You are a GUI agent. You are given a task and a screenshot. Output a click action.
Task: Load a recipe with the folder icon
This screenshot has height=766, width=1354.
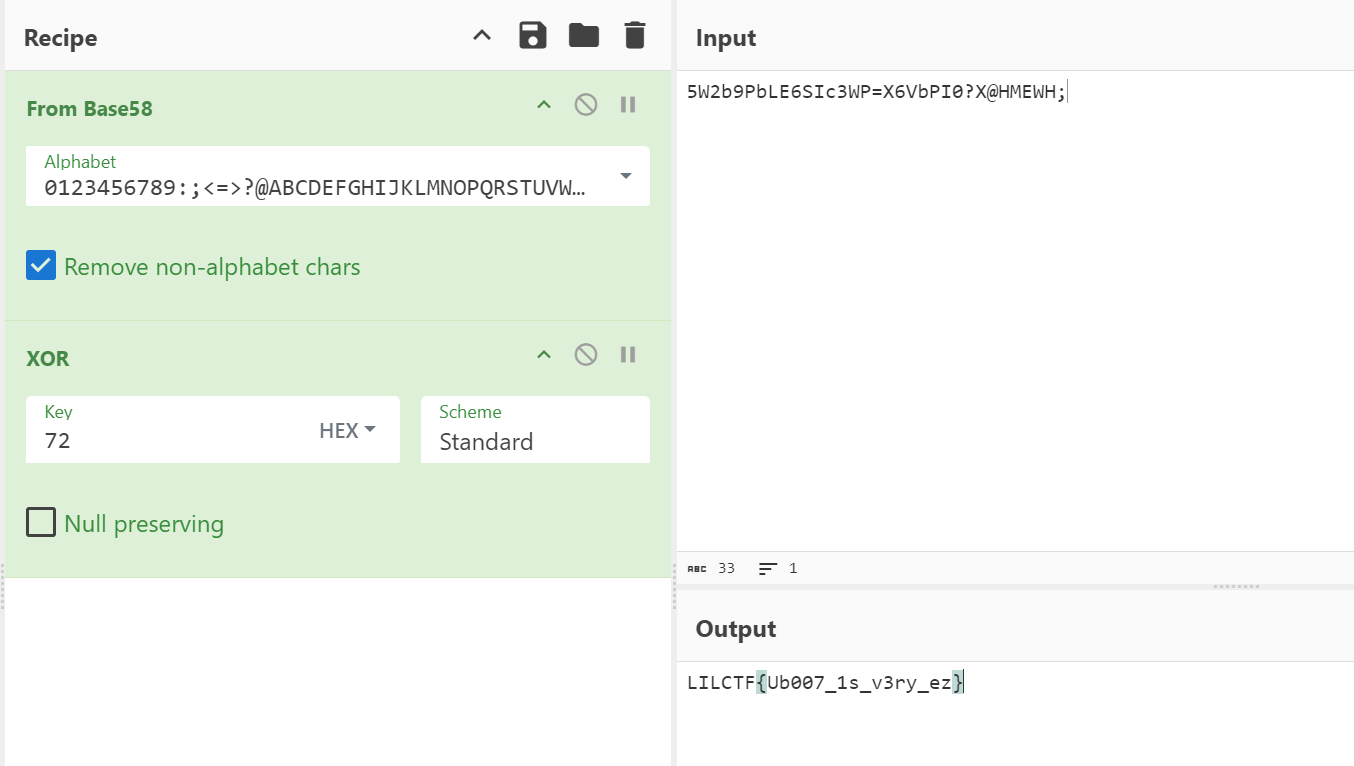click(x=584, y=36)
